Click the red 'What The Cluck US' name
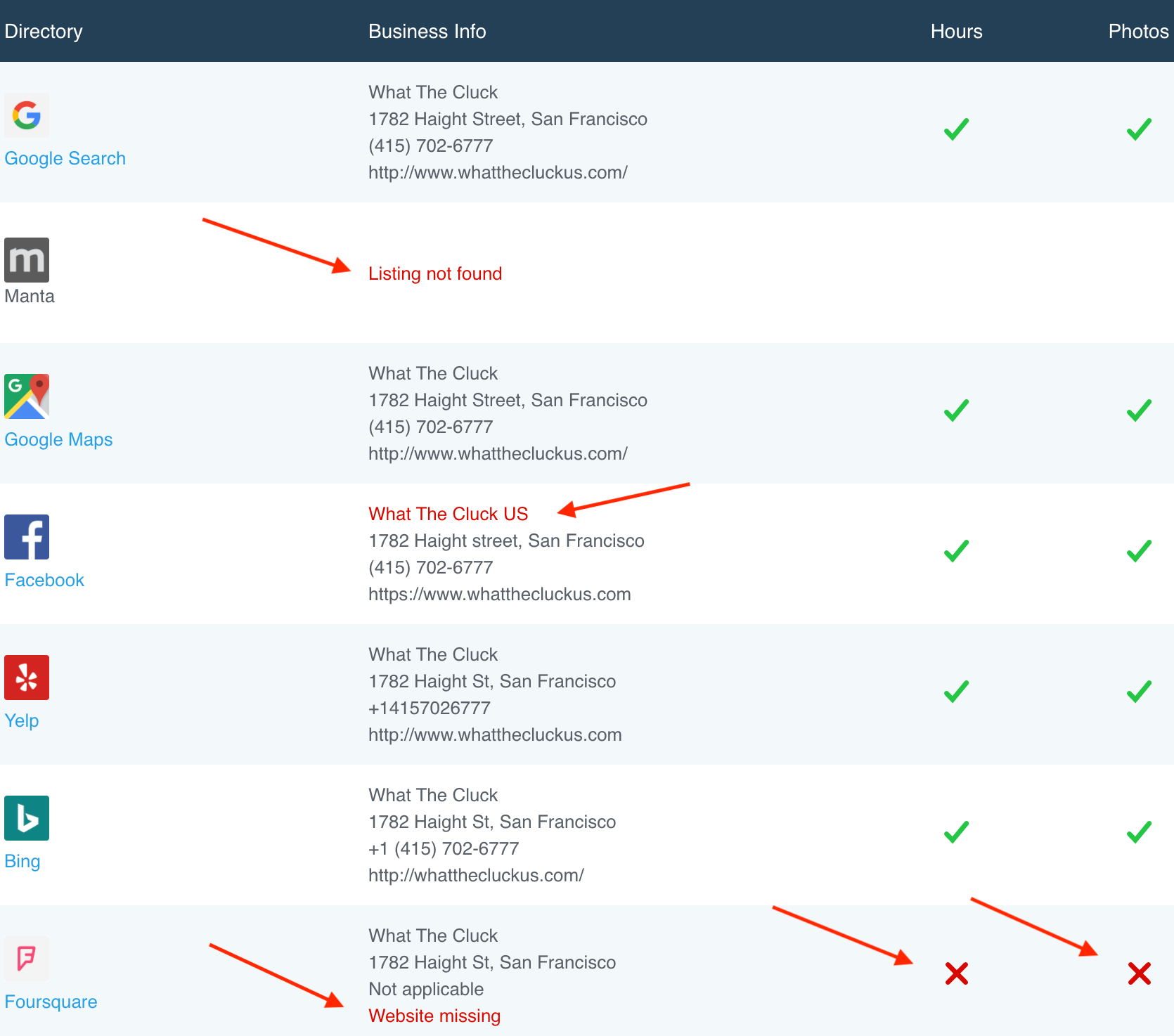This screenshot has height=1036, width=1174. (448, 514)
